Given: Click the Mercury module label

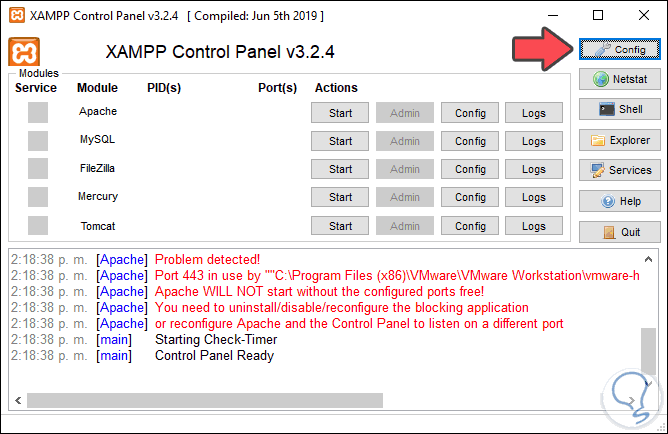Looking at the screenshot, I should click(98, 196).
